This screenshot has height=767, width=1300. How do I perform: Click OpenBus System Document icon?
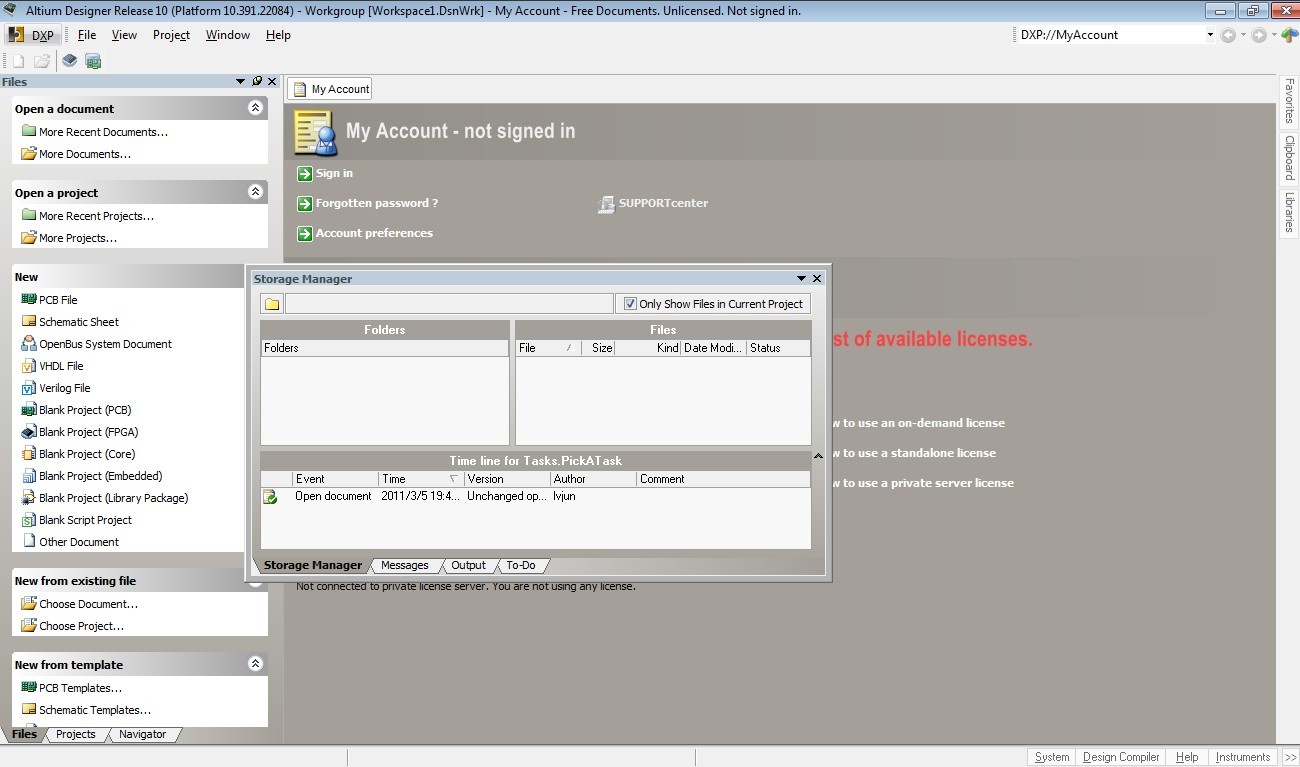coord(29,343)
